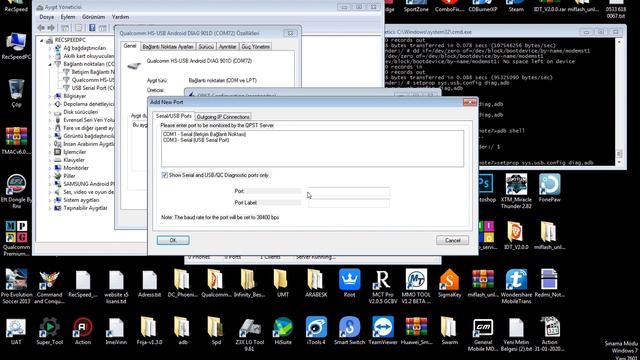Launch Super_Tool desktop icon
The image size is (640, 360).
tap(49, 330)
